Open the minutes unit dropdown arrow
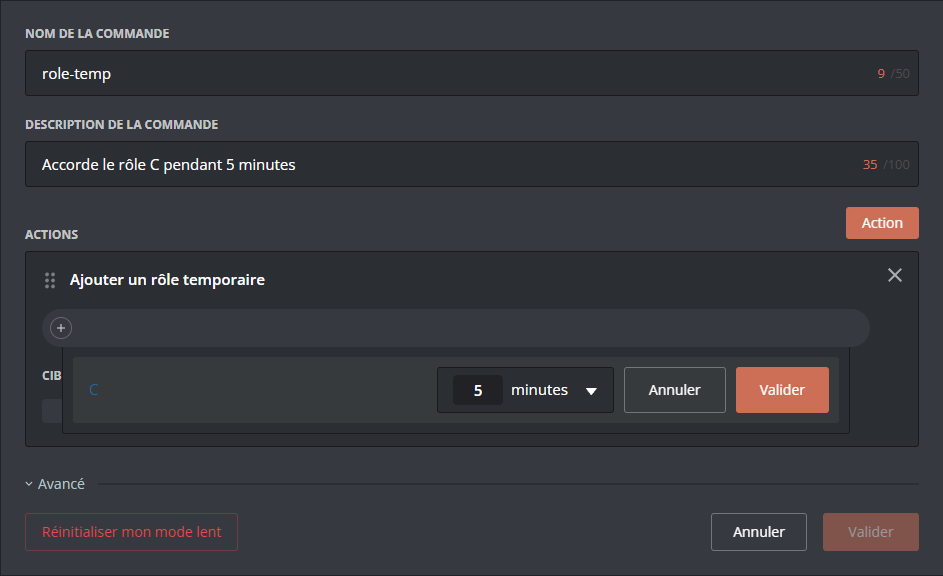 coord(591,391)
